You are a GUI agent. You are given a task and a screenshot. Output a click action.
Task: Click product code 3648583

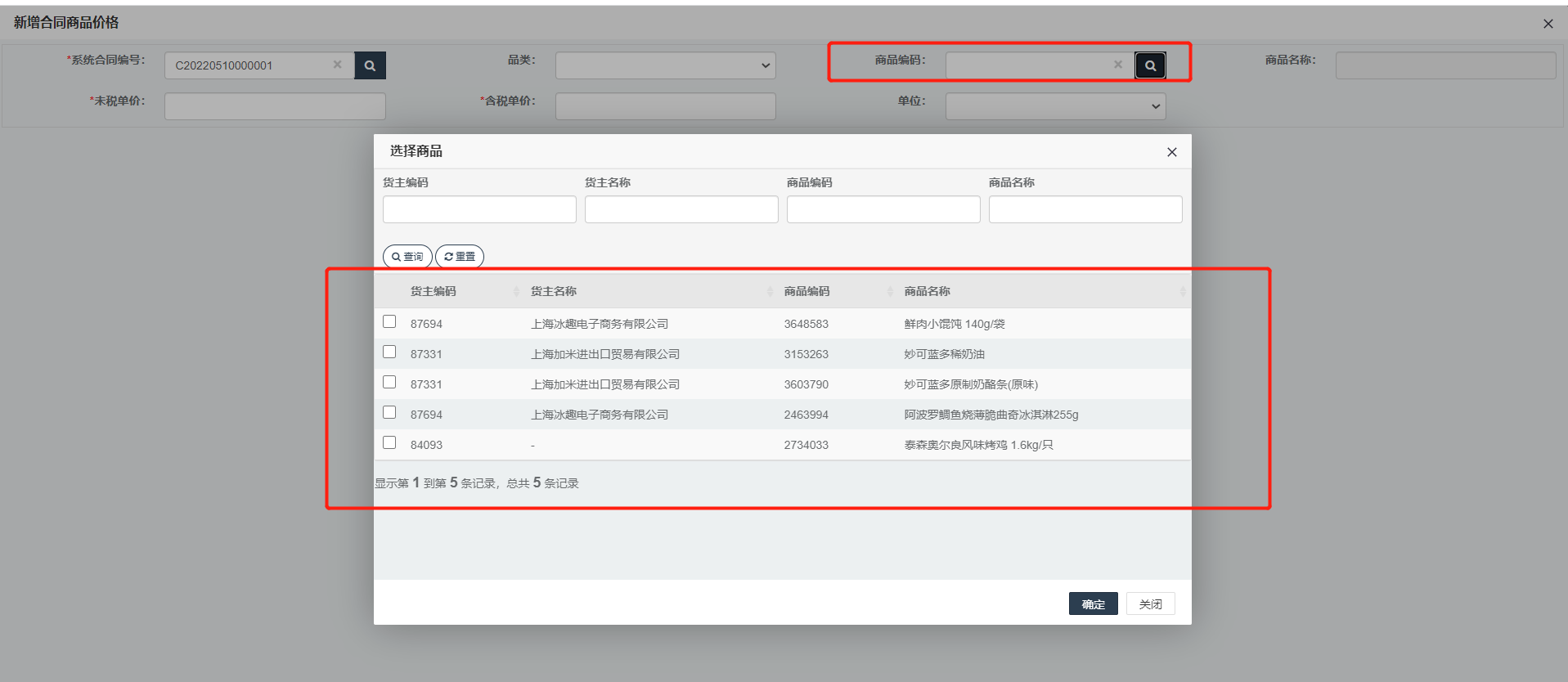coord(806,324)
